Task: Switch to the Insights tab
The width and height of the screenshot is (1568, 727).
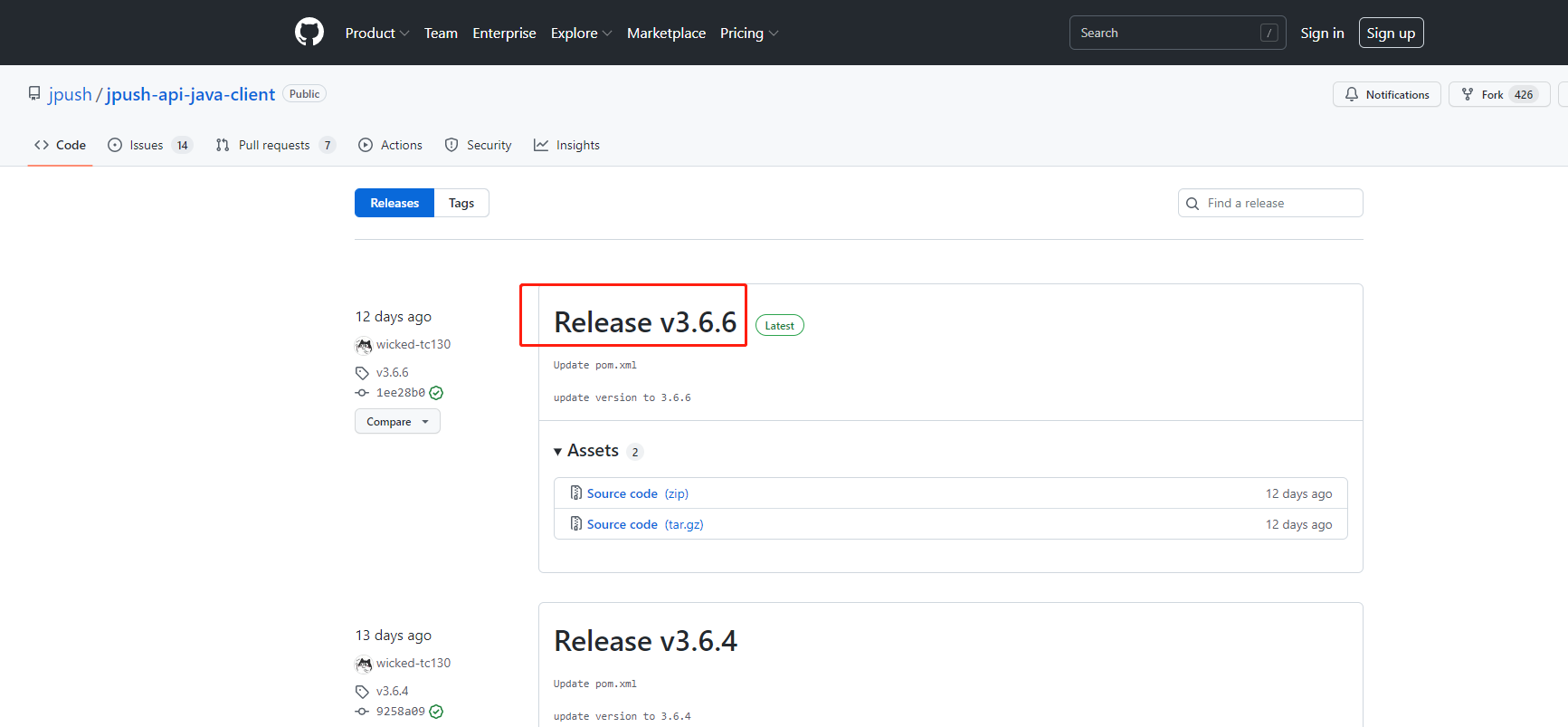Action: pos(567,145)
